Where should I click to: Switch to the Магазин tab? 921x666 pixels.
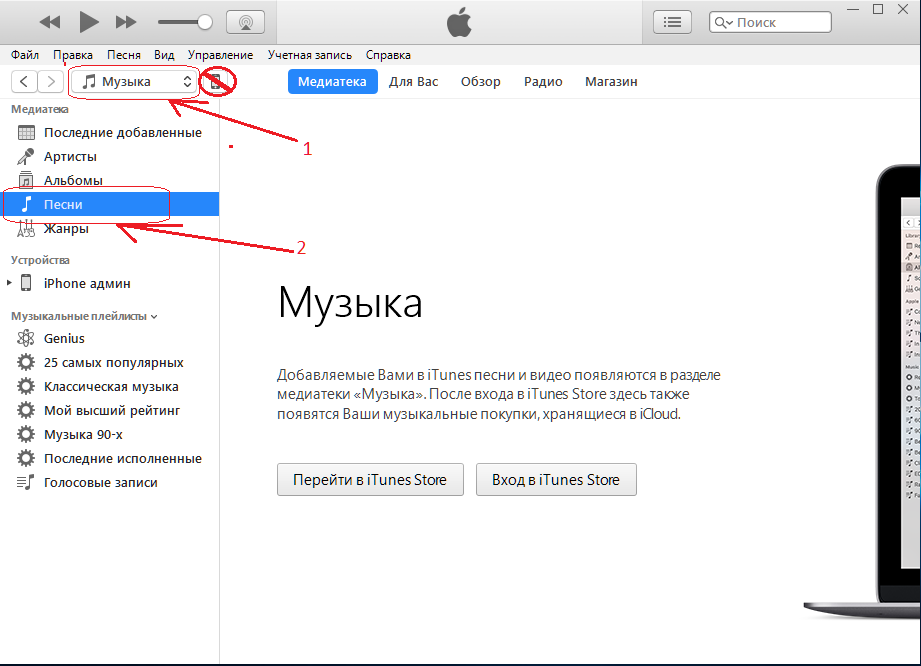(x=611, y=82)
